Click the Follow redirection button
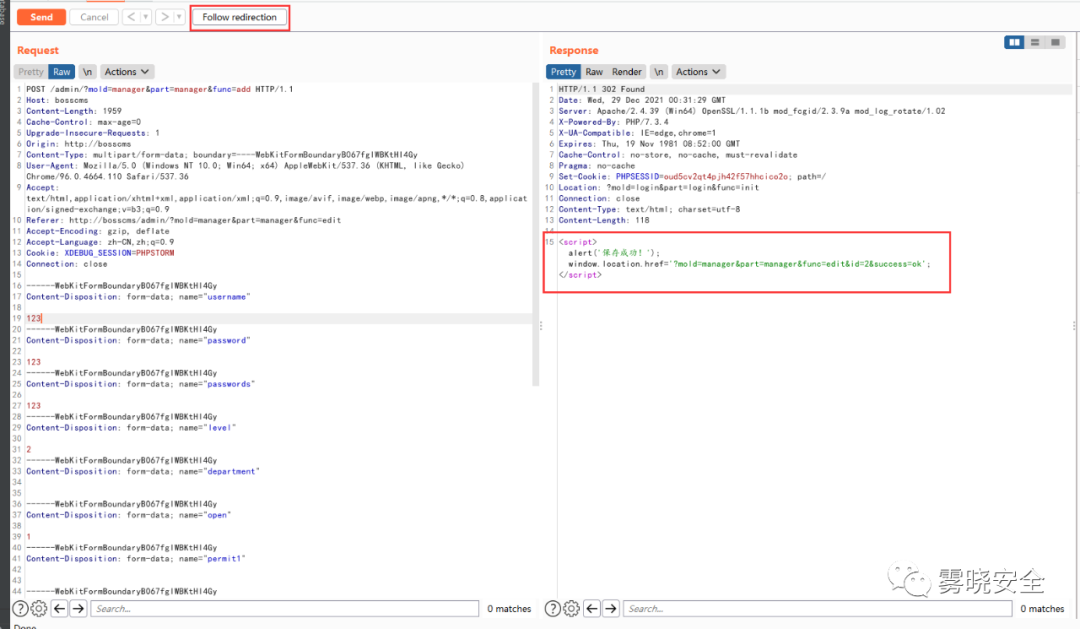1080x629 pixels. [240, 17]
